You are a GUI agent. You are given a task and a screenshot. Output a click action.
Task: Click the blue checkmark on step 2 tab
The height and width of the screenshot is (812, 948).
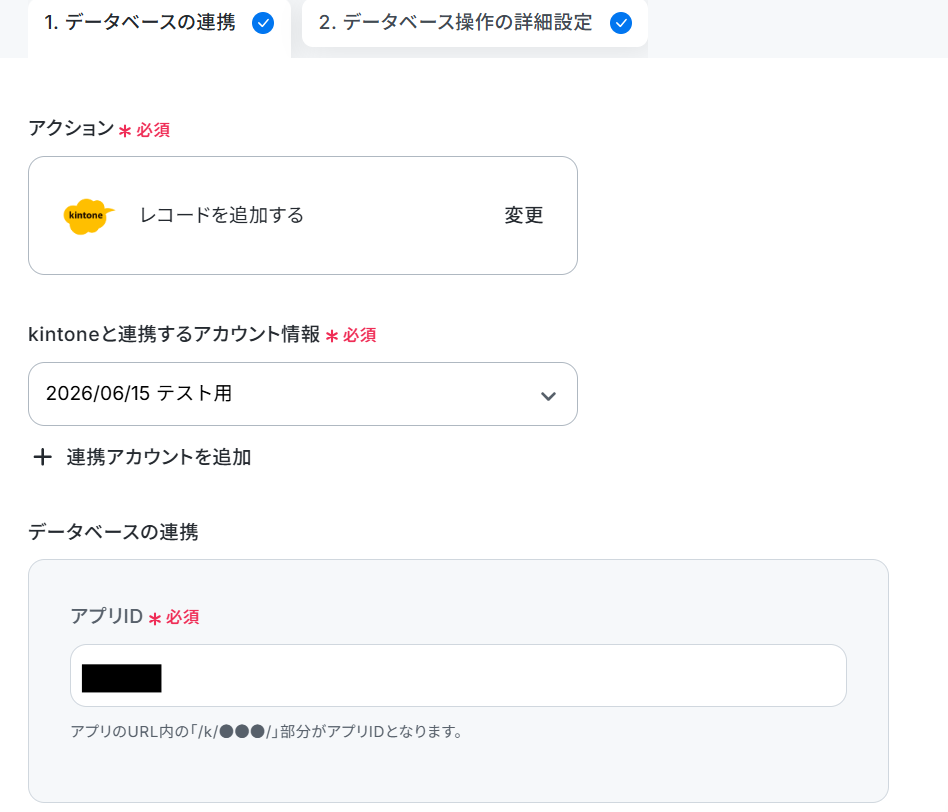pyautogui.click(x=621, y=23)
